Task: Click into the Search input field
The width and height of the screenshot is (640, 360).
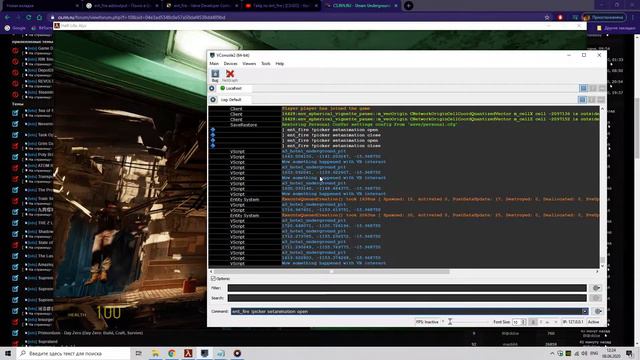Action: tap(407, 298)
